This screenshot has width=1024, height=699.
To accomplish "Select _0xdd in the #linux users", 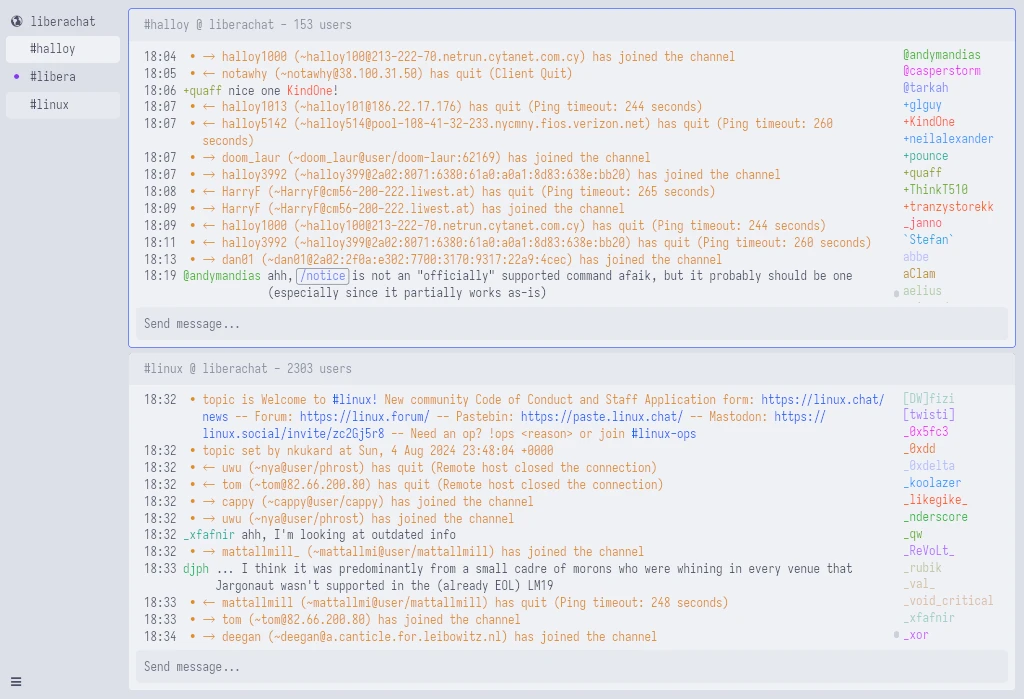I will (919, 449).
